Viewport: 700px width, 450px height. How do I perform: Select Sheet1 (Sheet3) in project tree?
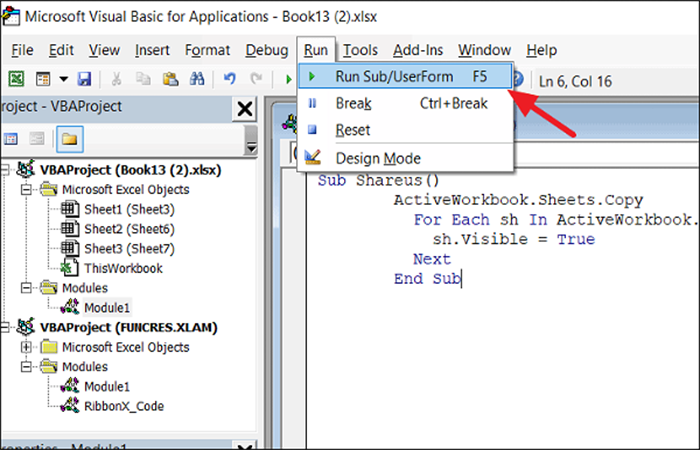click(129, 209)
